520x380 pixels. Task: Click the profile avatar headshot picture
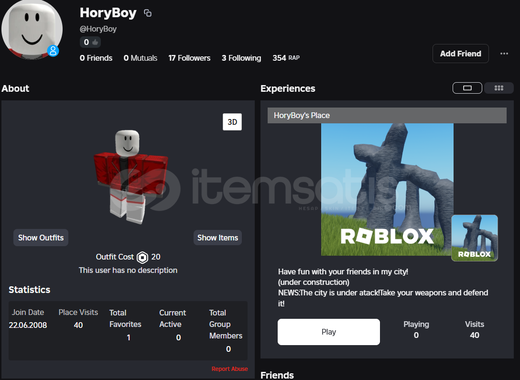pyautogui.click(x=32, y=29)
